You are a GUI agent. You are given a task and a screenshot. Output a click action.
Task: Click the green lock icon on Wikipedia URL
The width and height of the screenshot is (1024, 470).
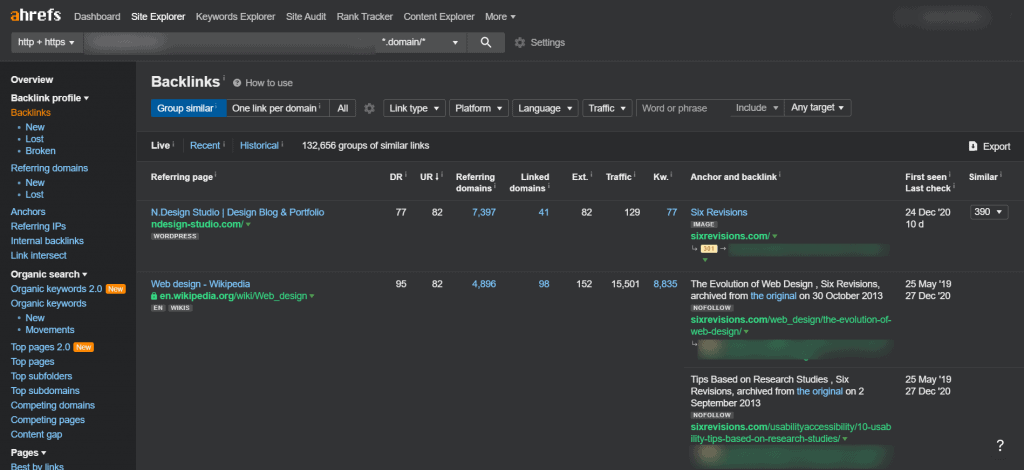[x=154, y=296]
